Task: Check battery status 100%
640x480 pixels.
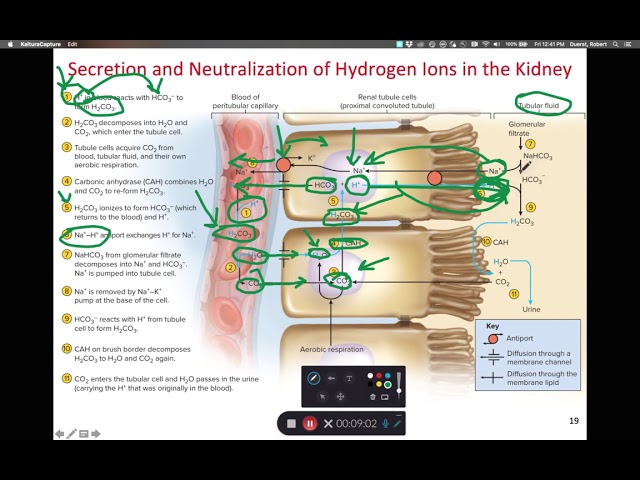Action: point(516,44)
